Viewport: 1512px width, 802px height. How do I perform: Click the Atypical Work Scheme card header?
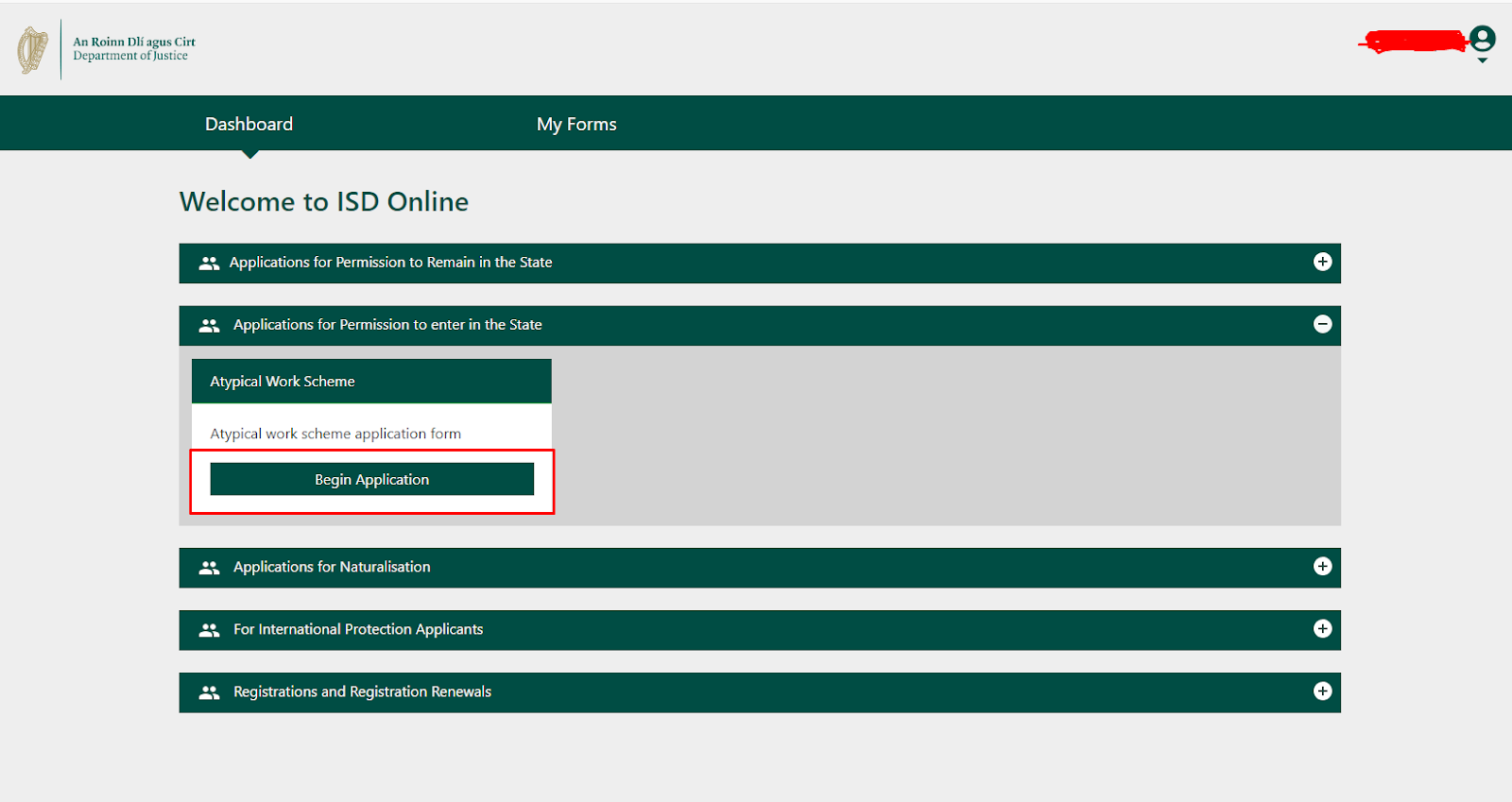371,381
